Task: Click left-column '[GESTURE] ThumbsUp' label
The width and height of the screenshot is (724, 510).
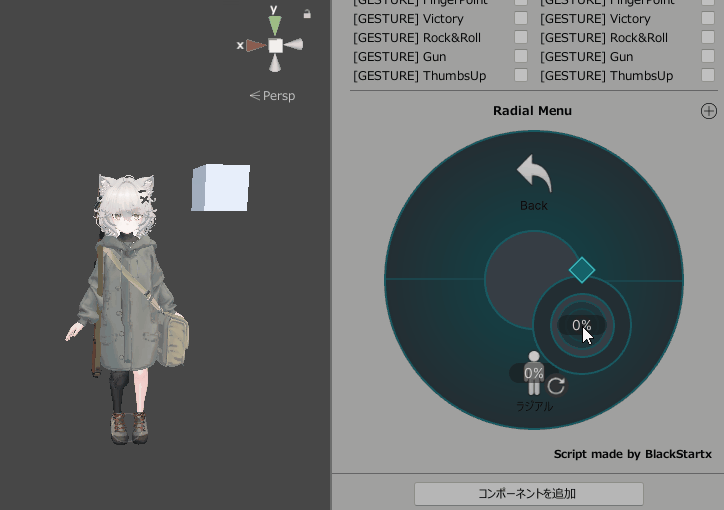Action: 420,76
